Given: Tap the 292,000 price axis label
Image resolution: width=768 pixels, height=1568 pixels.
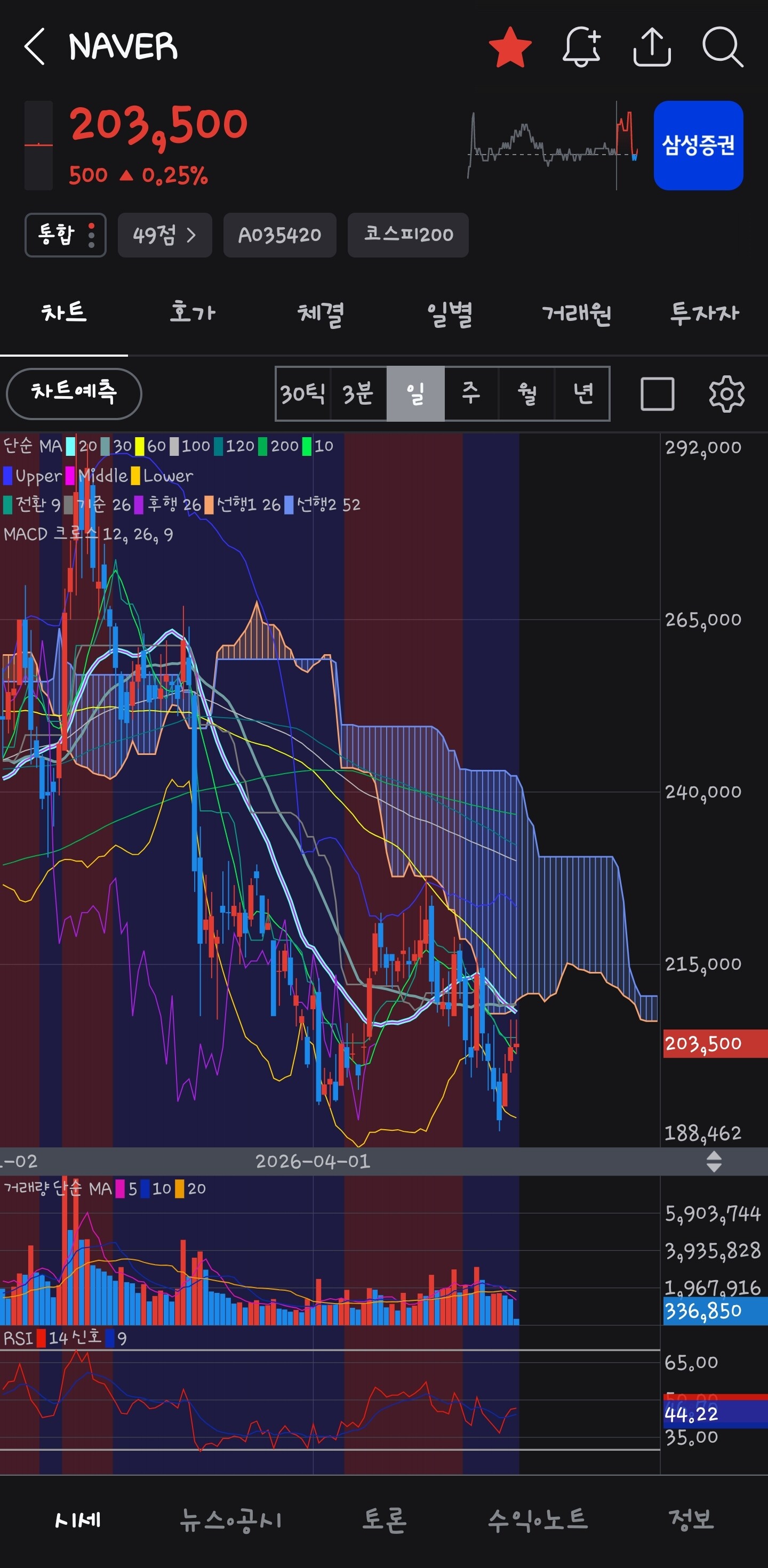Looking at the screenshot, I should point(703,447).
